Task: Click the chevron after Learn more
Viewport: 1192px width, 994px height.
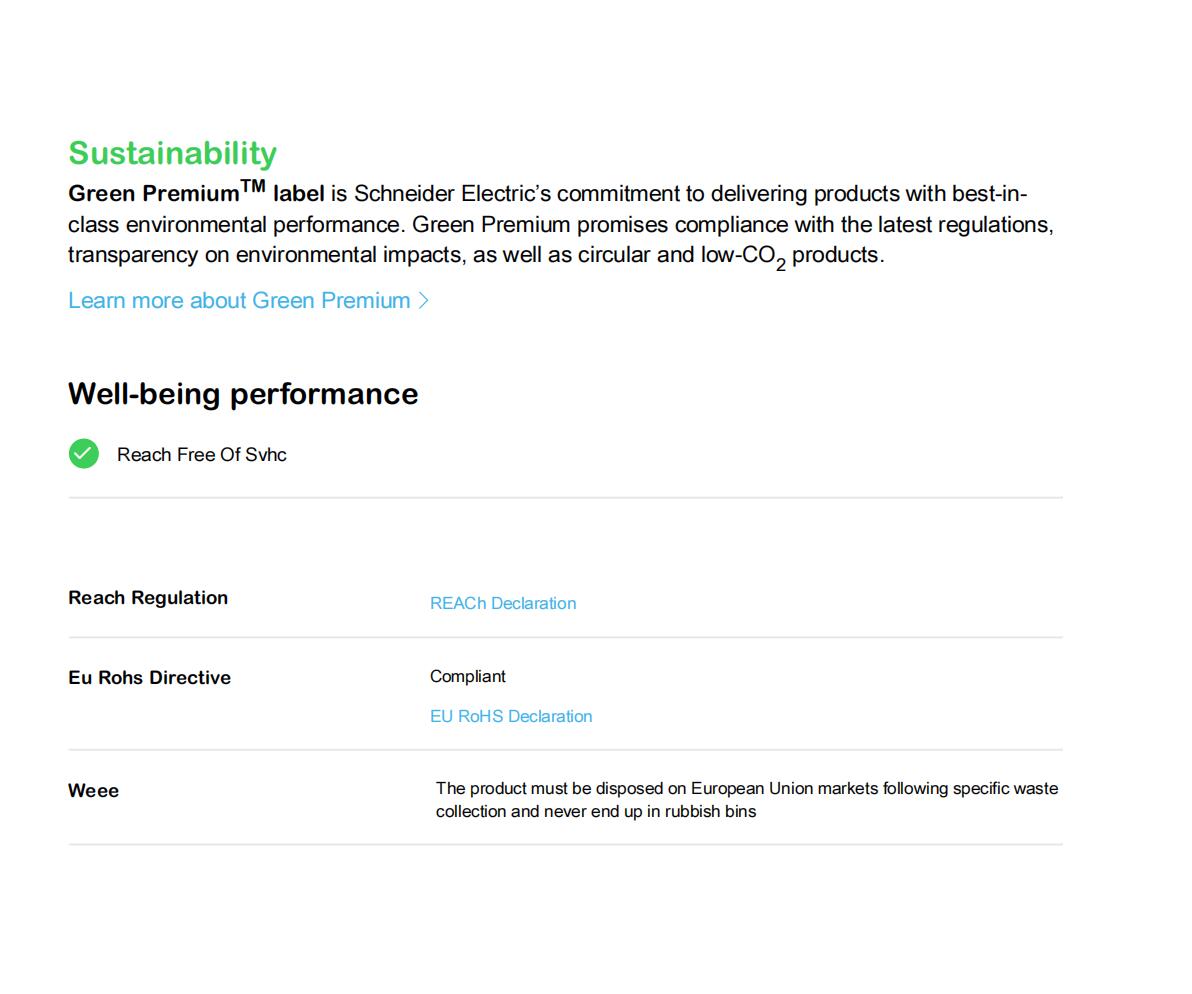Action: tap(424, 301)
